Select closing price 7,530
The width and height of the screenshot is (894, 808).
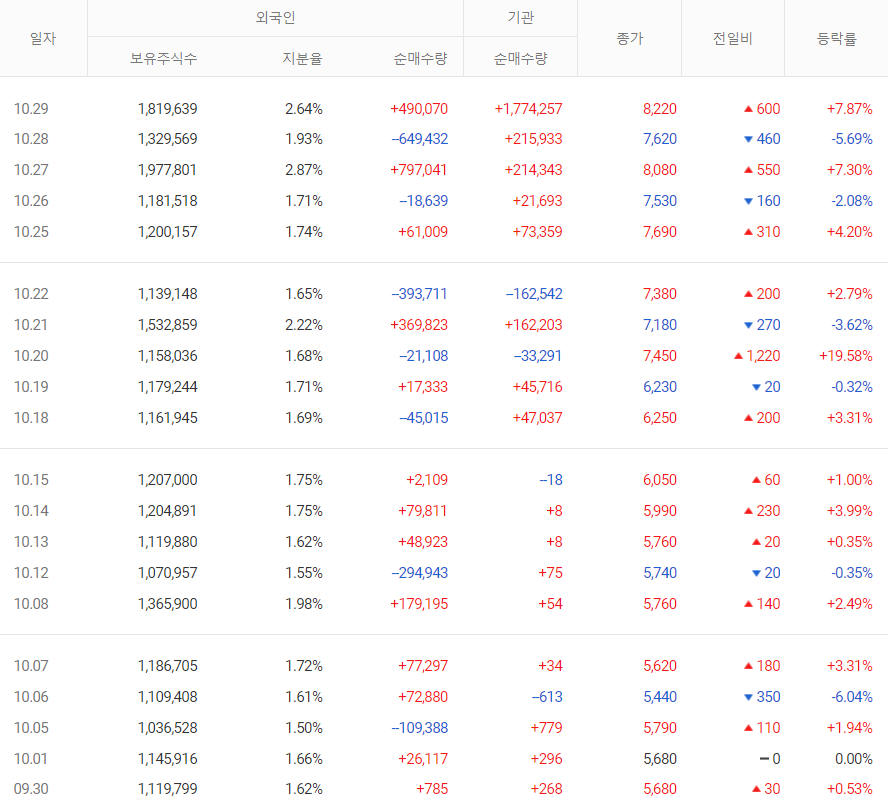coord(660,201)
